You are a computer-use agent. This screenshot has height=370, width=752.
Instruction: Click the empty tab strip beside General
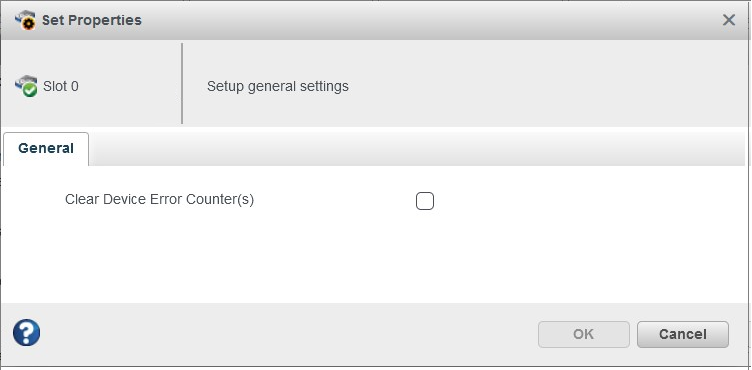417,149
